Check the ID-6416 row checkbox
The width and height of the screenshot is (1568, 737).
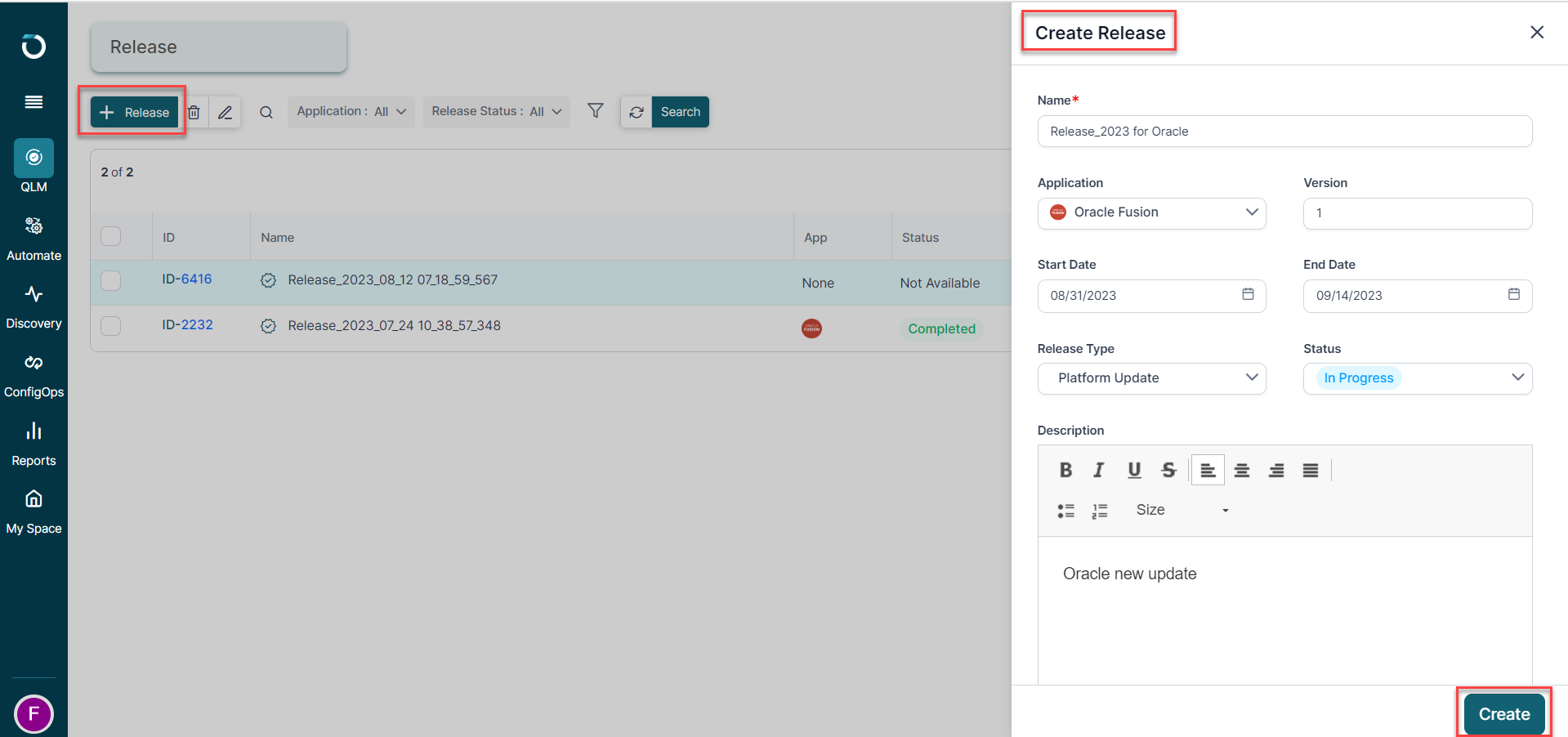pyautogui.click(x=110, y=280)
